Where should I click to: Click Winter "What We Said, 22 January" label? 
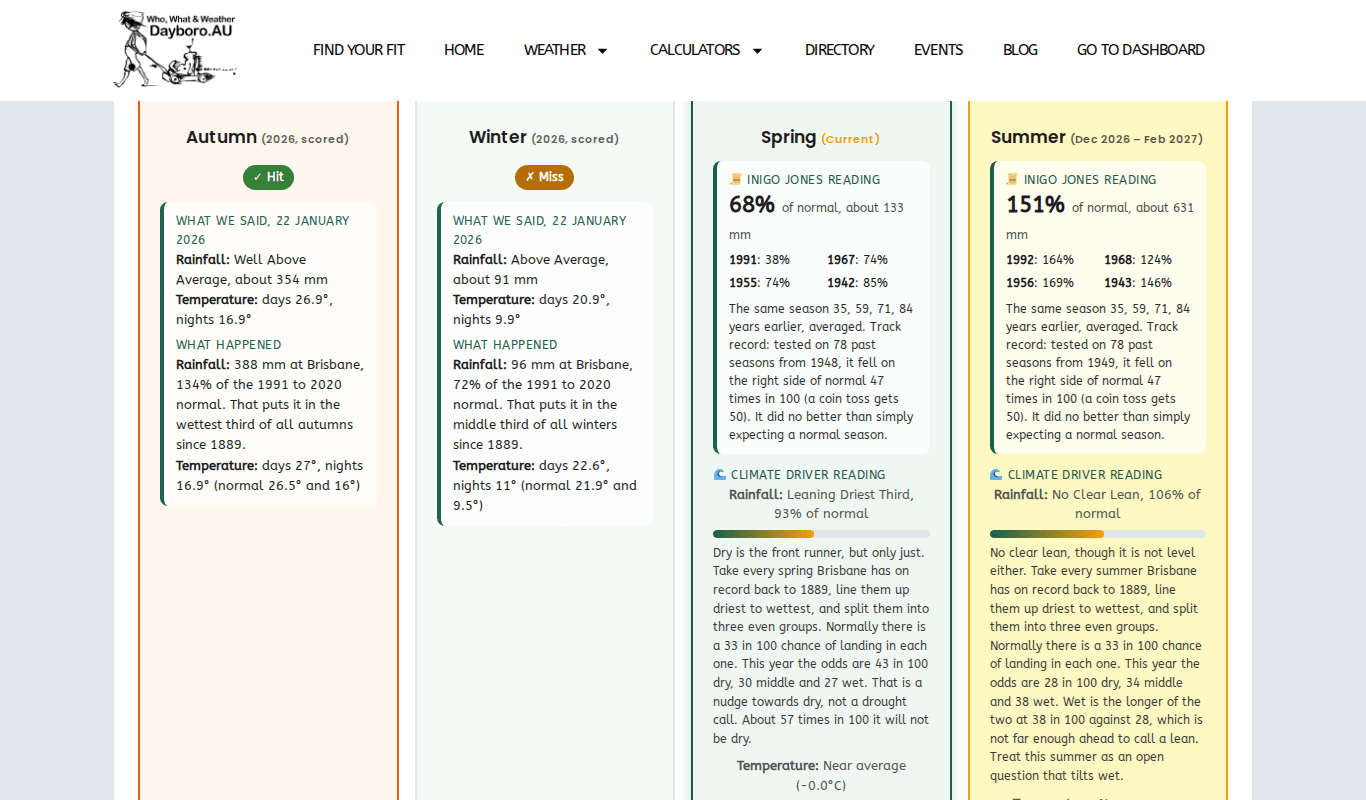pos(540,230)
